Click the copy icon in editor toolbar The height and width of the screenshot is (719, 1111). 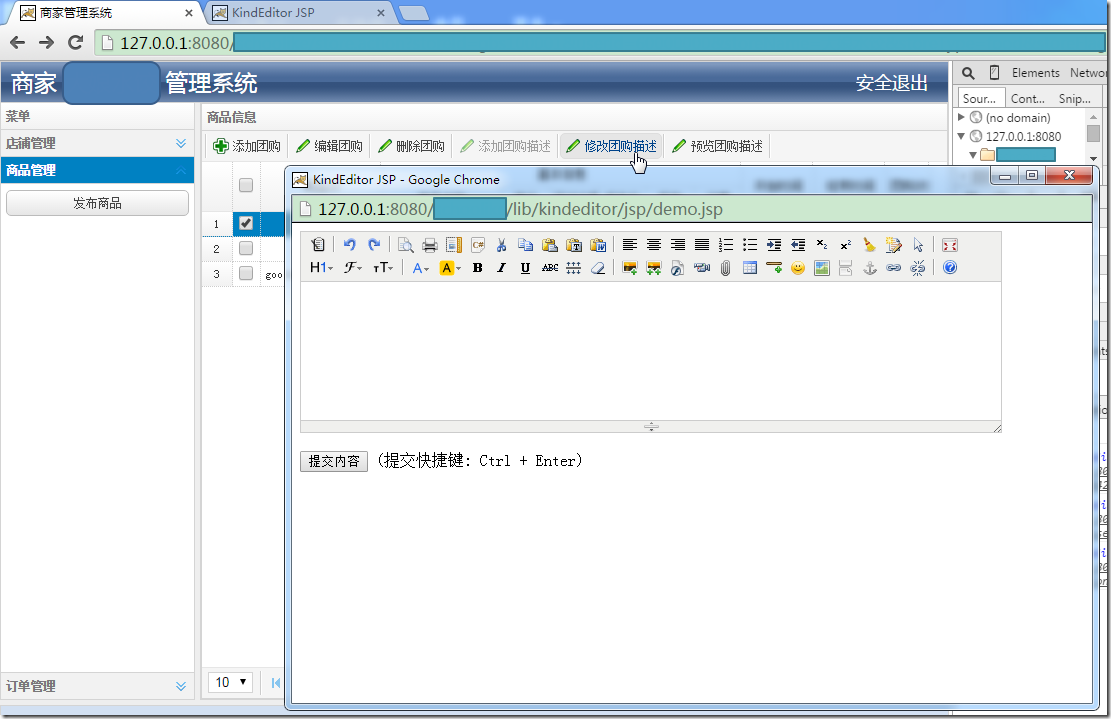click(x=526, y=245)
